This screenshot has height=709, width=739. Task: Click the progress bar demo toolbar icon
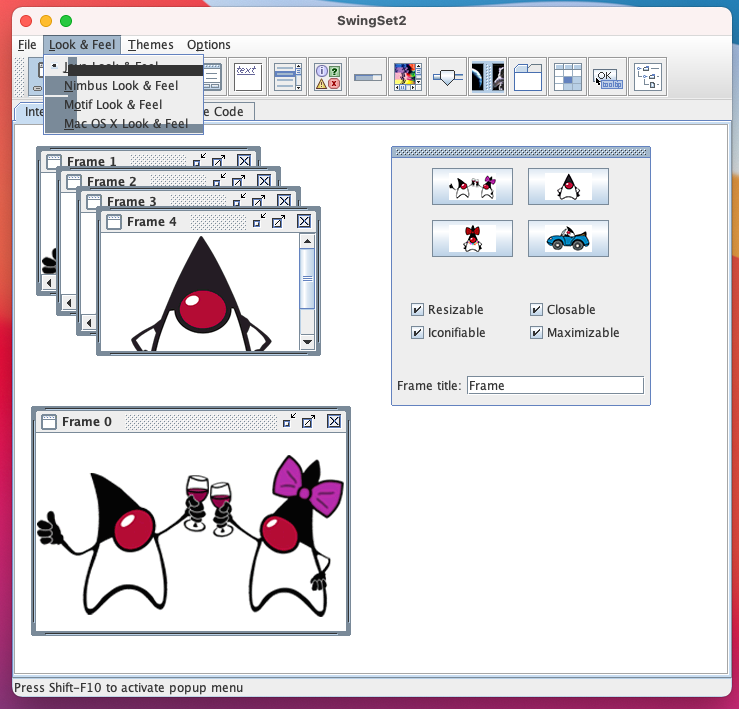pos(368,76)
